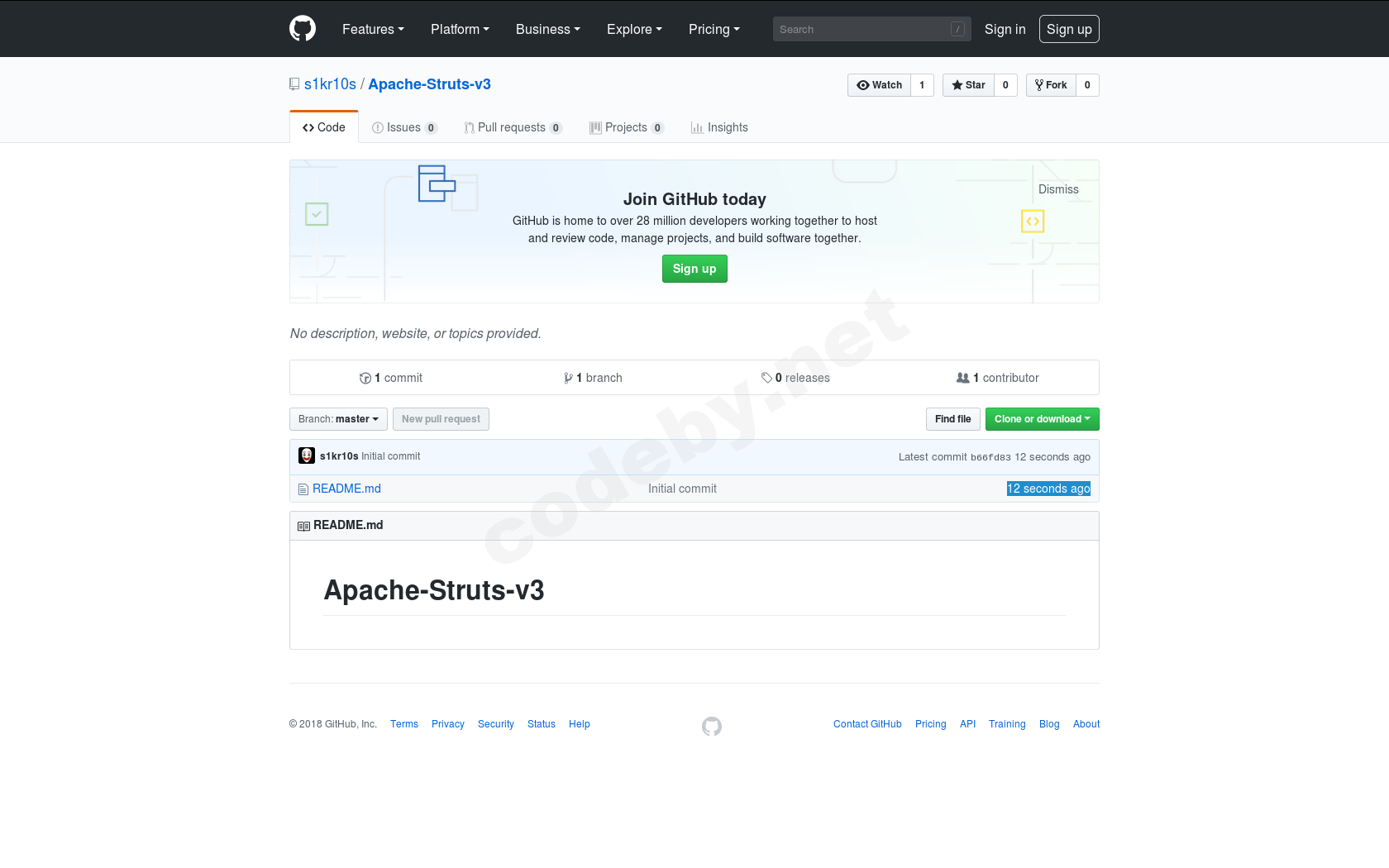Screen dimensions: 1389x868
Task: Click the tag icon beside 0 releases
Action: (767, 377)
